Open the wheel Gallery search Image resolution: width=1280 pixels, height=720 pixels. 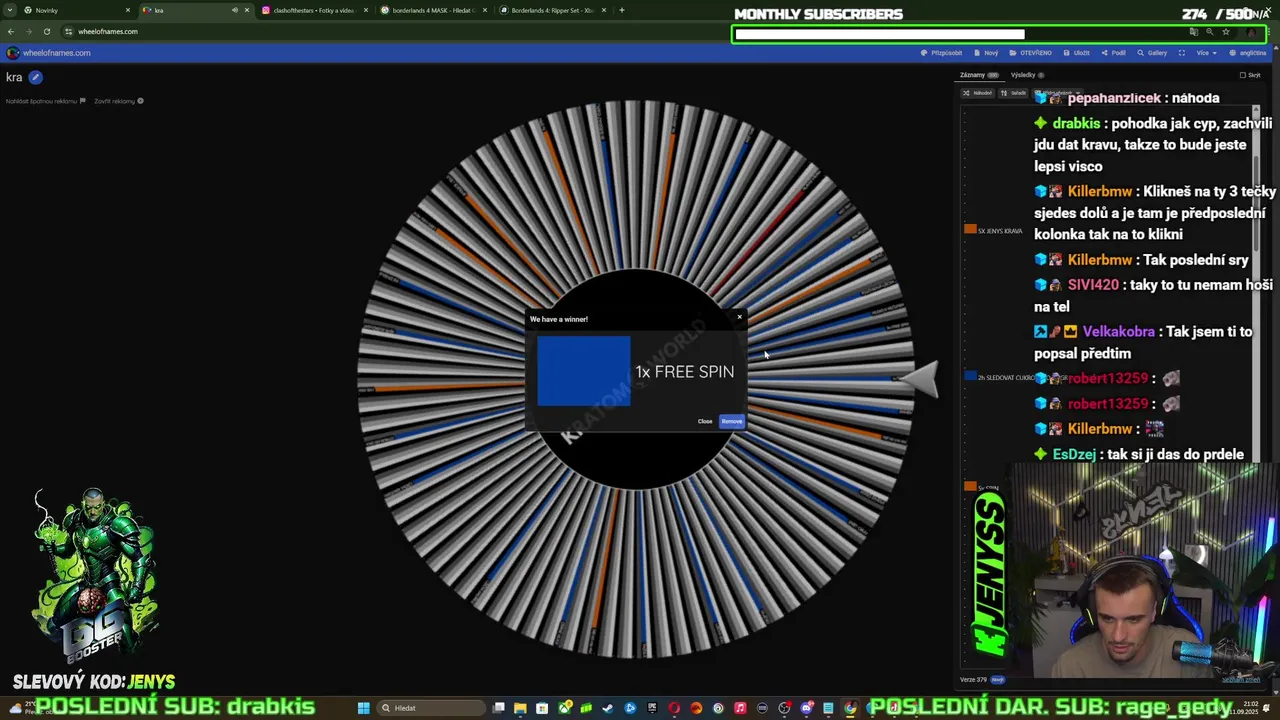1152,53
